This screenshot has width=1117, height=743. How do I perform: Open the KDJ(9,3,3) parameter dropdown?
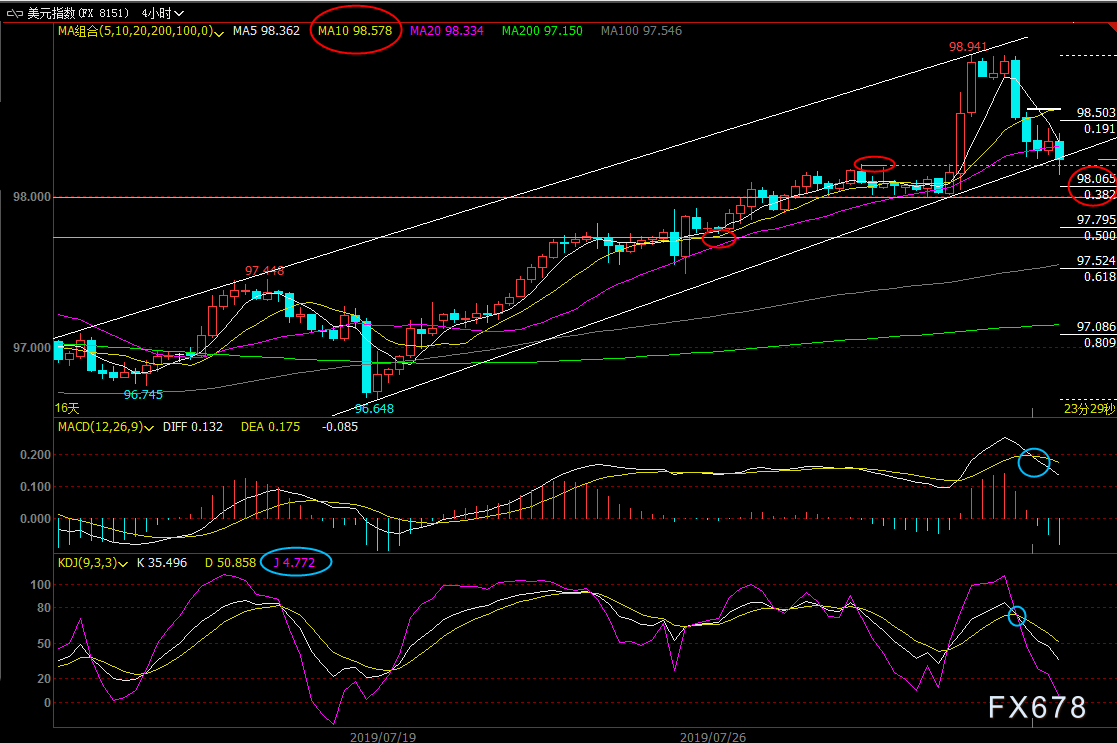(123, 563)
